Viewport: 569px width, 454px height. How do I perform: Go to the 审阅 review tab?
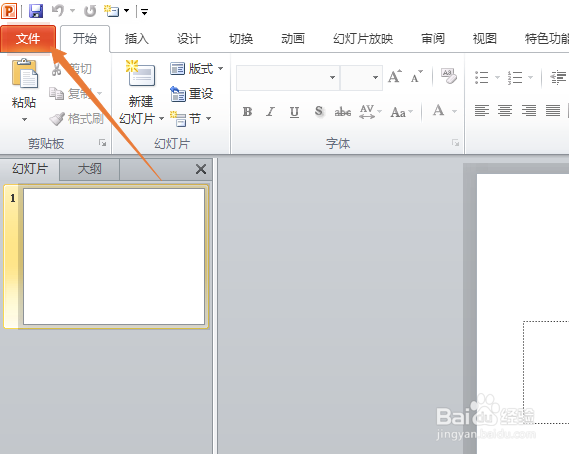[433, 38]
